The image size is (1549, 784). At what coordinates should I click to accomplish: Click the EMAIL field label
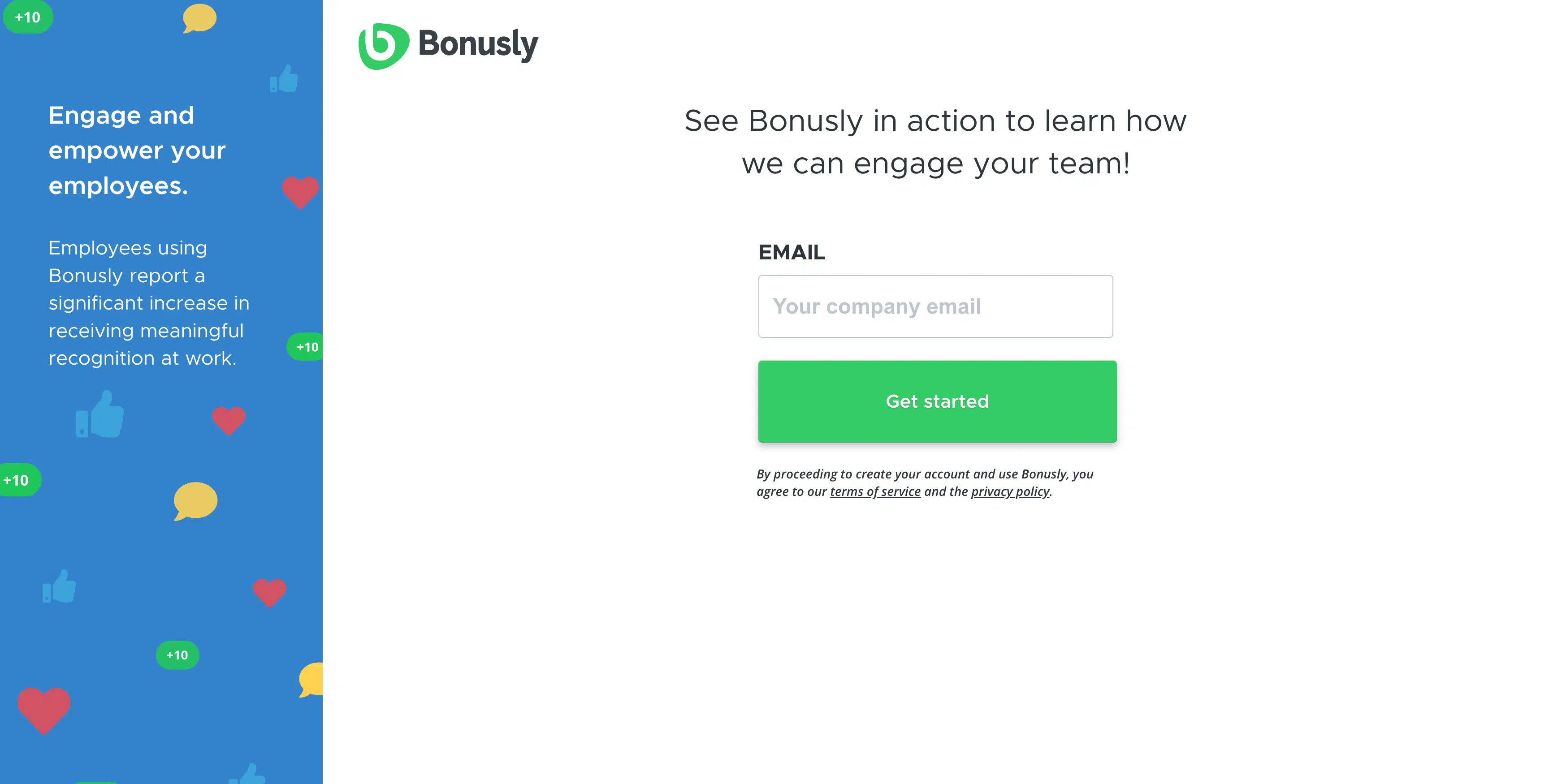pyautogui.click(x=792, y=253)
